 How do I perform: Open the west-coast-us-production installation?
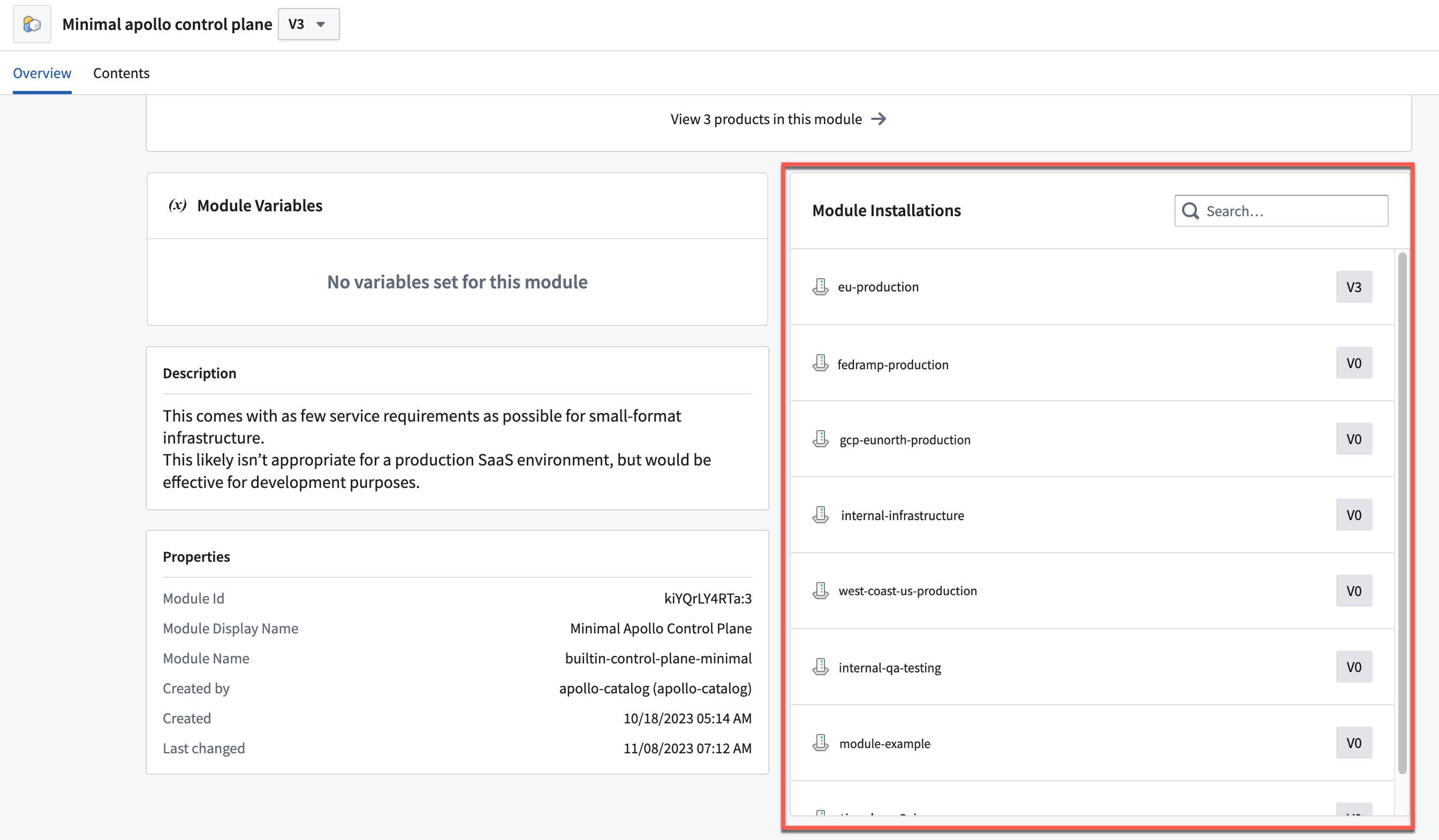click(x=1092, y=591)
